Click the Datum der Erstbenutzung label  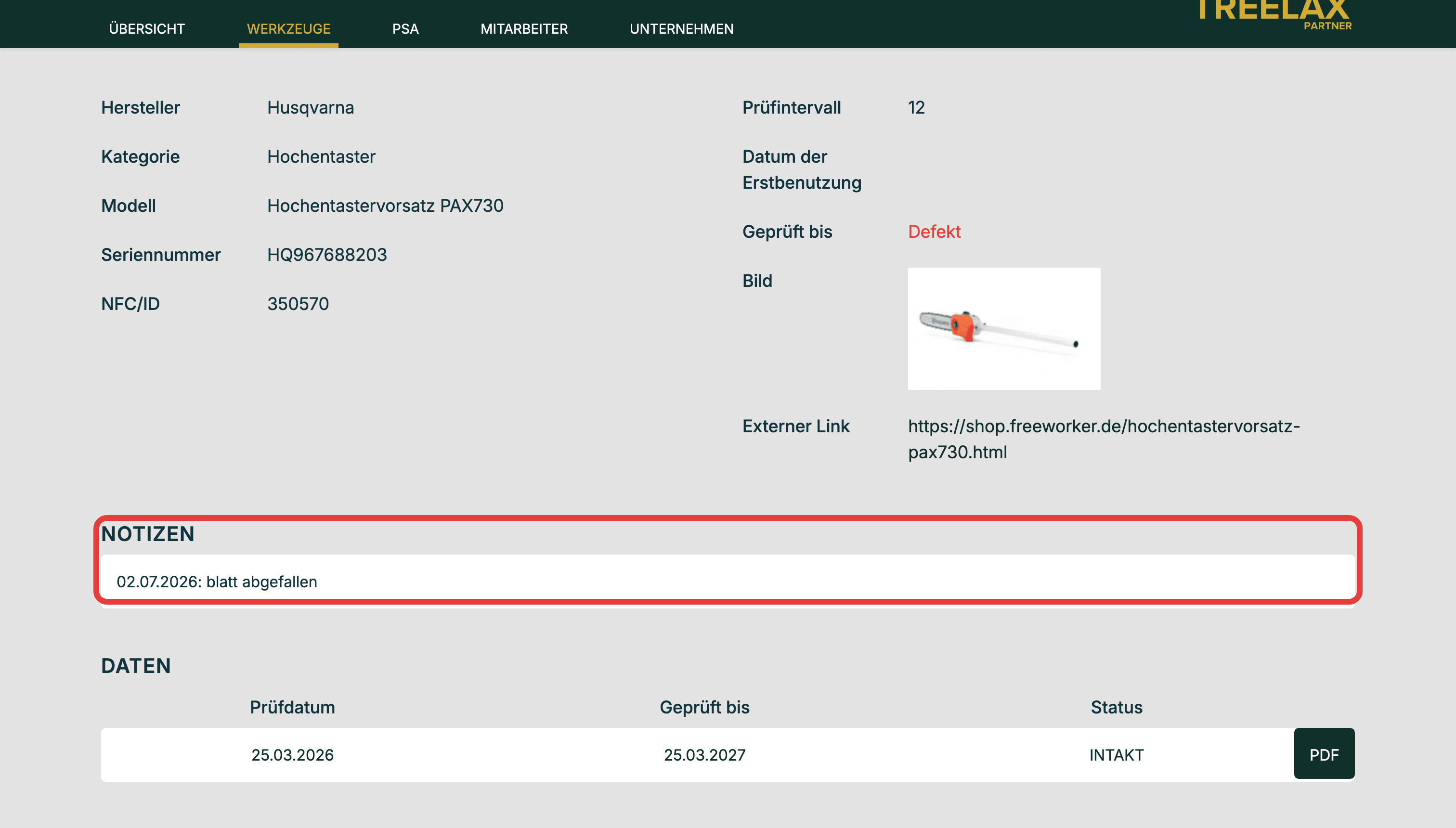tap(802, 169)
